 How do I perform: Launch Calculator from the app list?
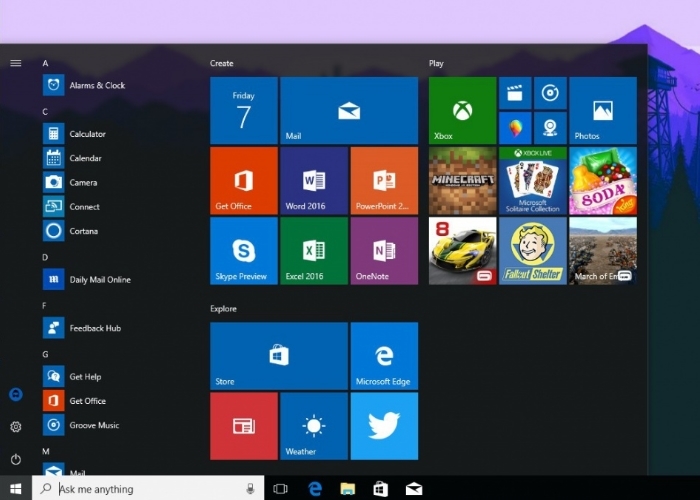tap(74, 133)
